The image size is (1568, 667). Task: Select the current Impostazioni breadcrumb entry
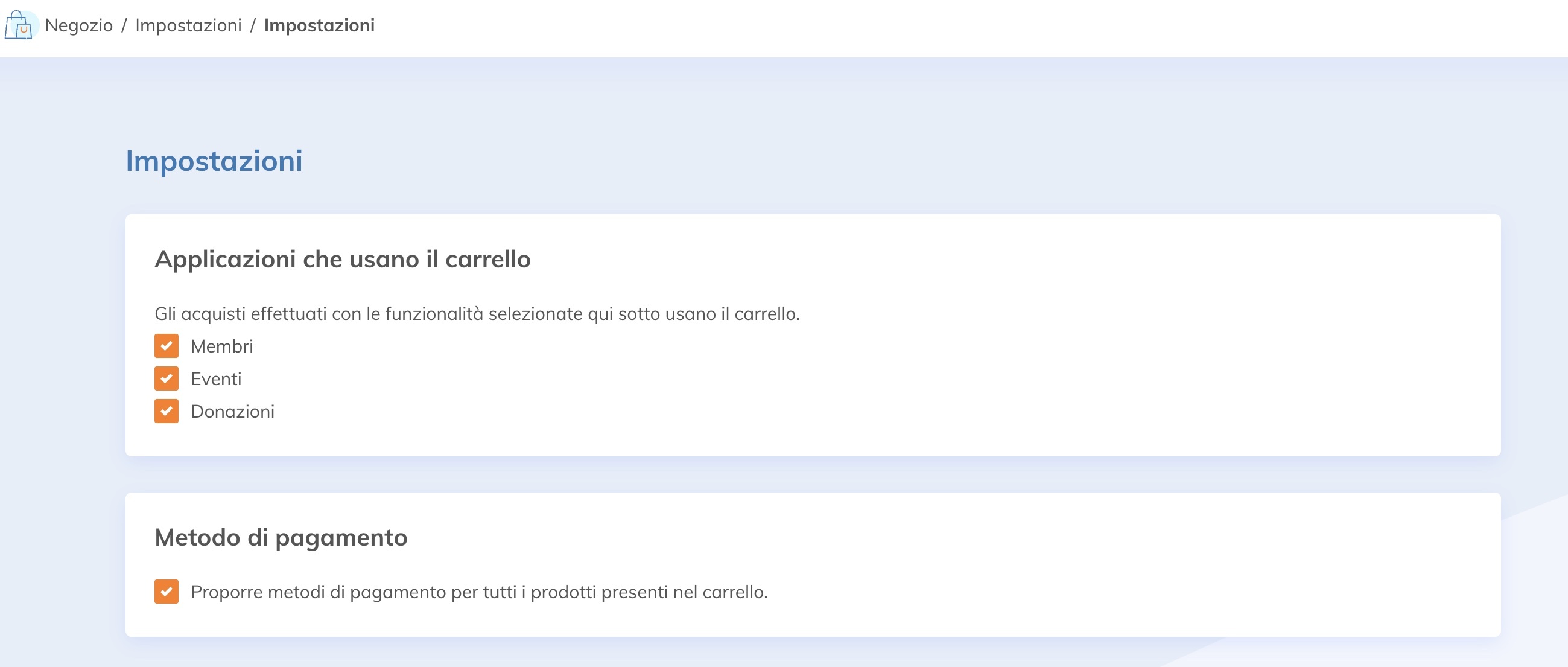tap(319, 25)
